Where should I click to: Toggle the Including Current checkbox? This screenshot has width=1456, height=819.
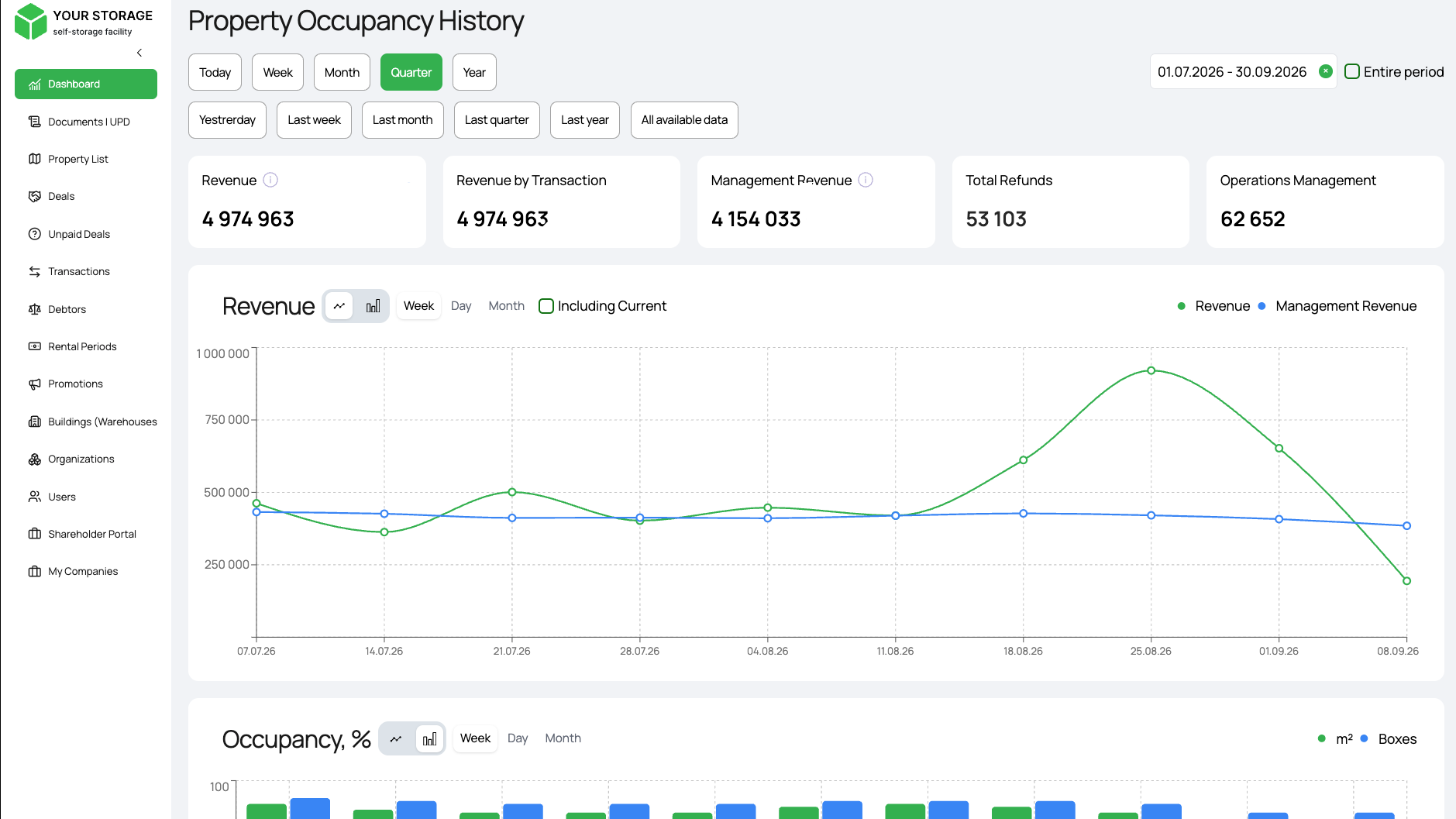pos(546,306)
